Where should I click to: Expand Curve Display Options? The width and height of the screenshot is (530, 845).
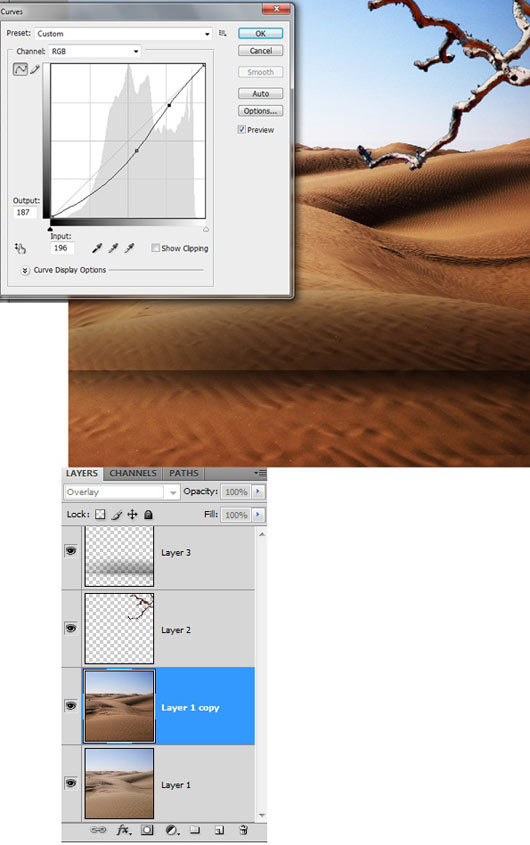click(x=25, y=271)
